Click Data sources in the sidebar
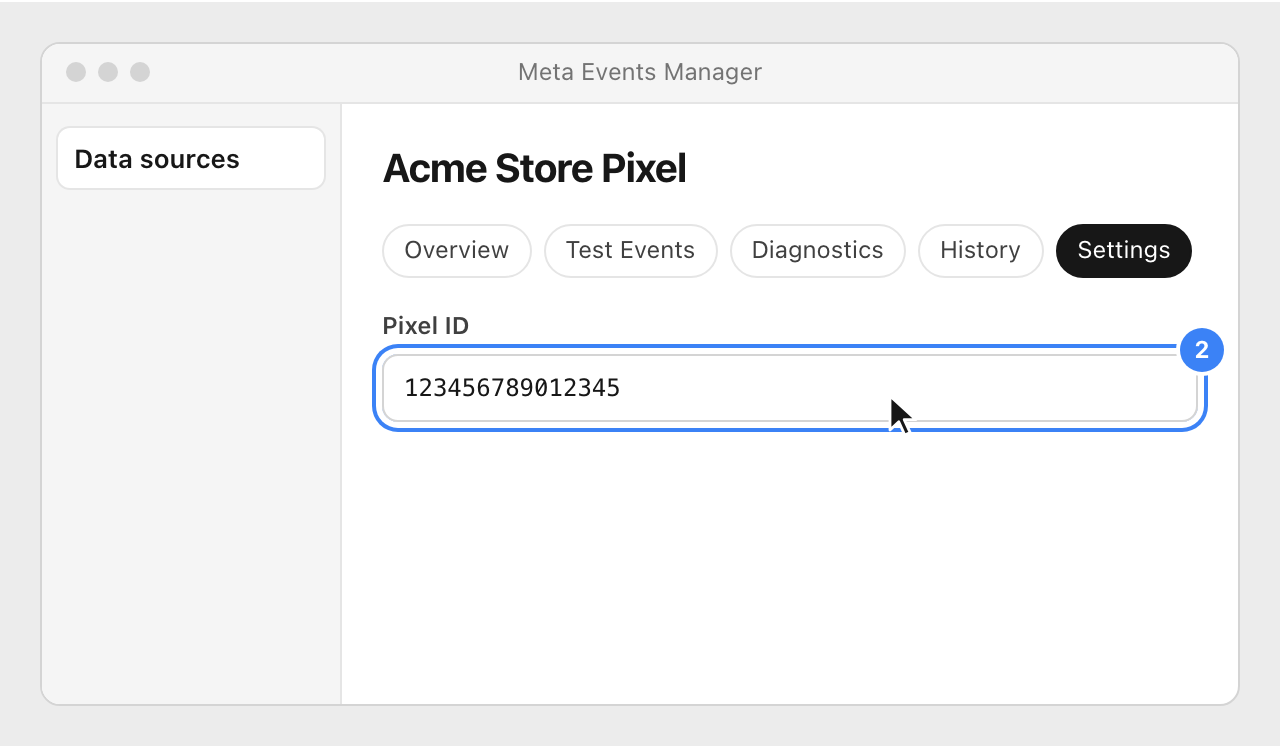 click(191, 158)
